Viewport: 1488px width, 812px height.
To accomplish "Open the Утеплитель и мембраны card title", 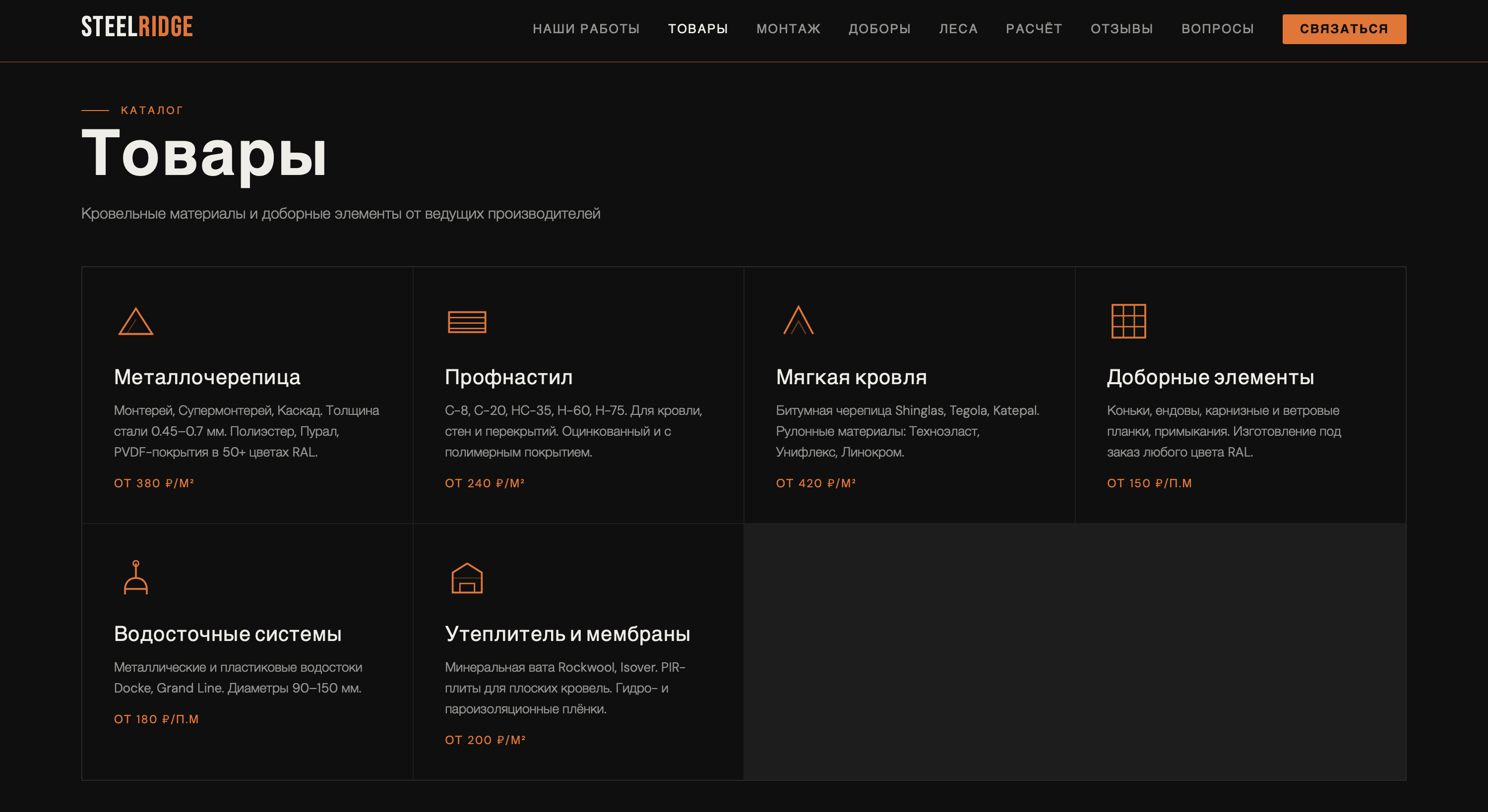I will [x=567, y=634].
